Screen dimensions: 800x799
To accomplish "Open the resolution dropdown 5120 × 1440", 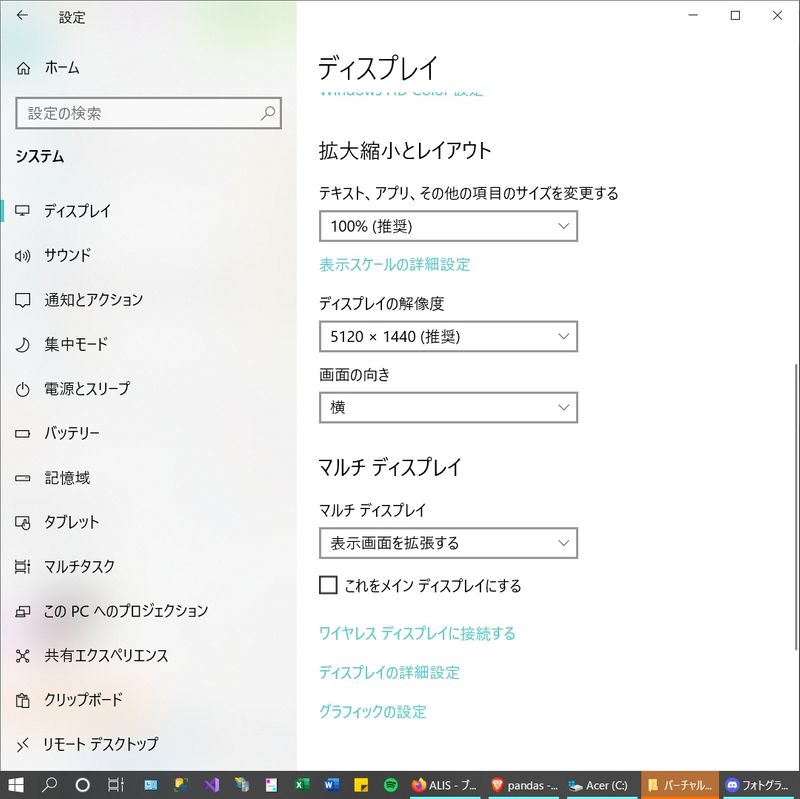I will [448, 336].
